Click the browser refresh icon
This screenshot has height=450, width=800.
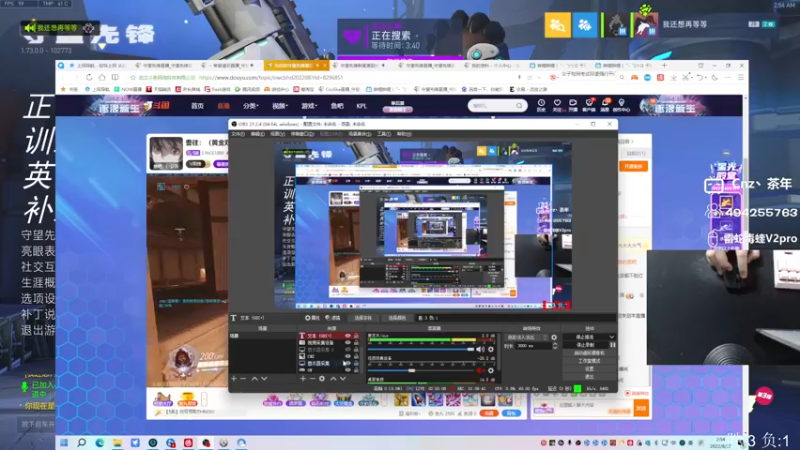tap(89, 78)
